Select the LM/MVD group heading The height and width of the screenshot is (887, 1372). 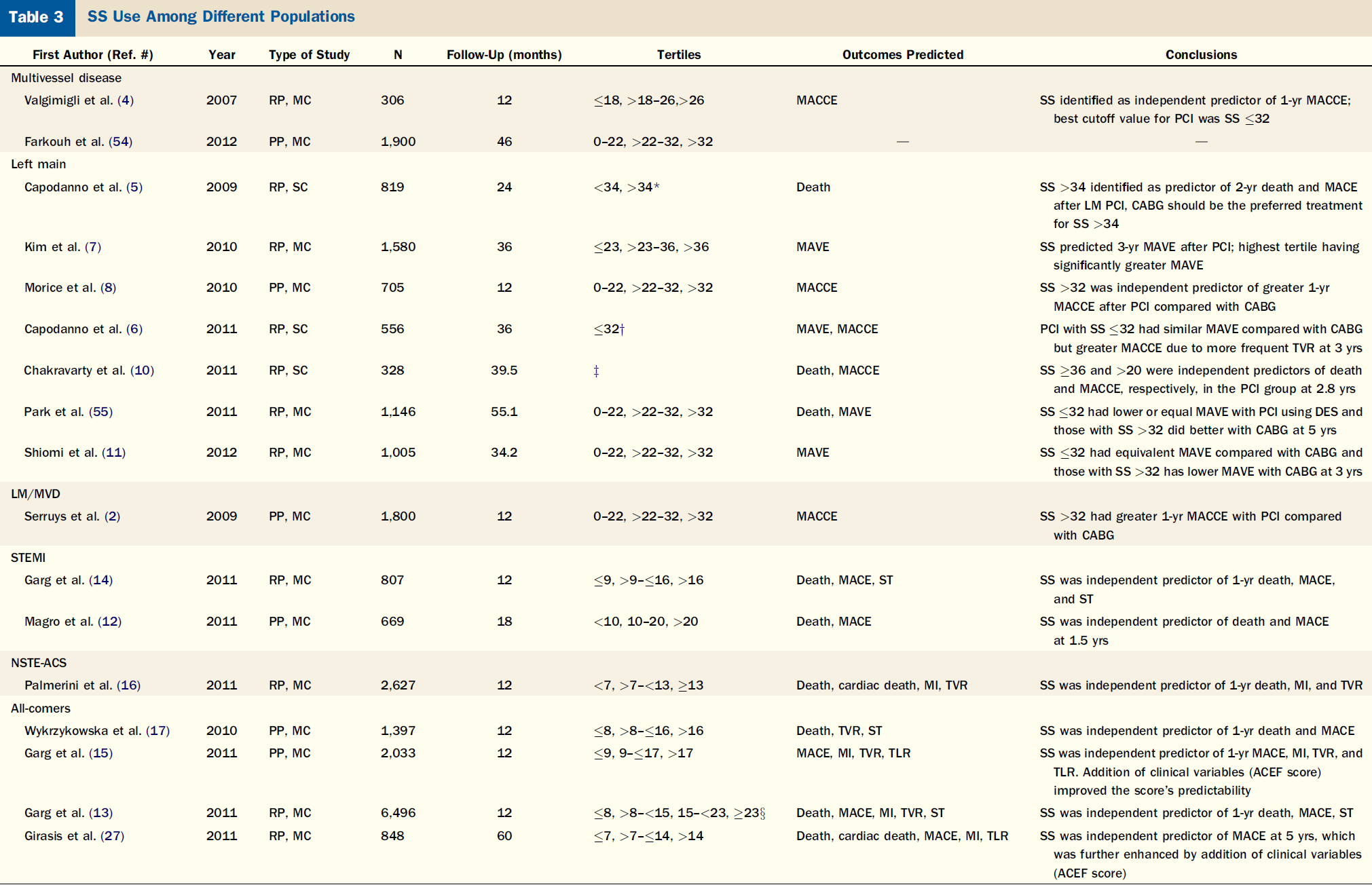point(36,494)
